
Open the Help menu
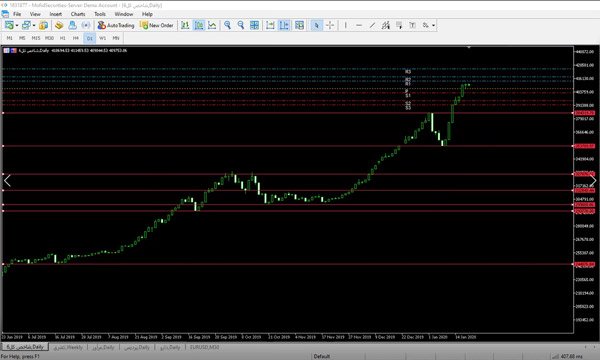[x=147, y=14]
